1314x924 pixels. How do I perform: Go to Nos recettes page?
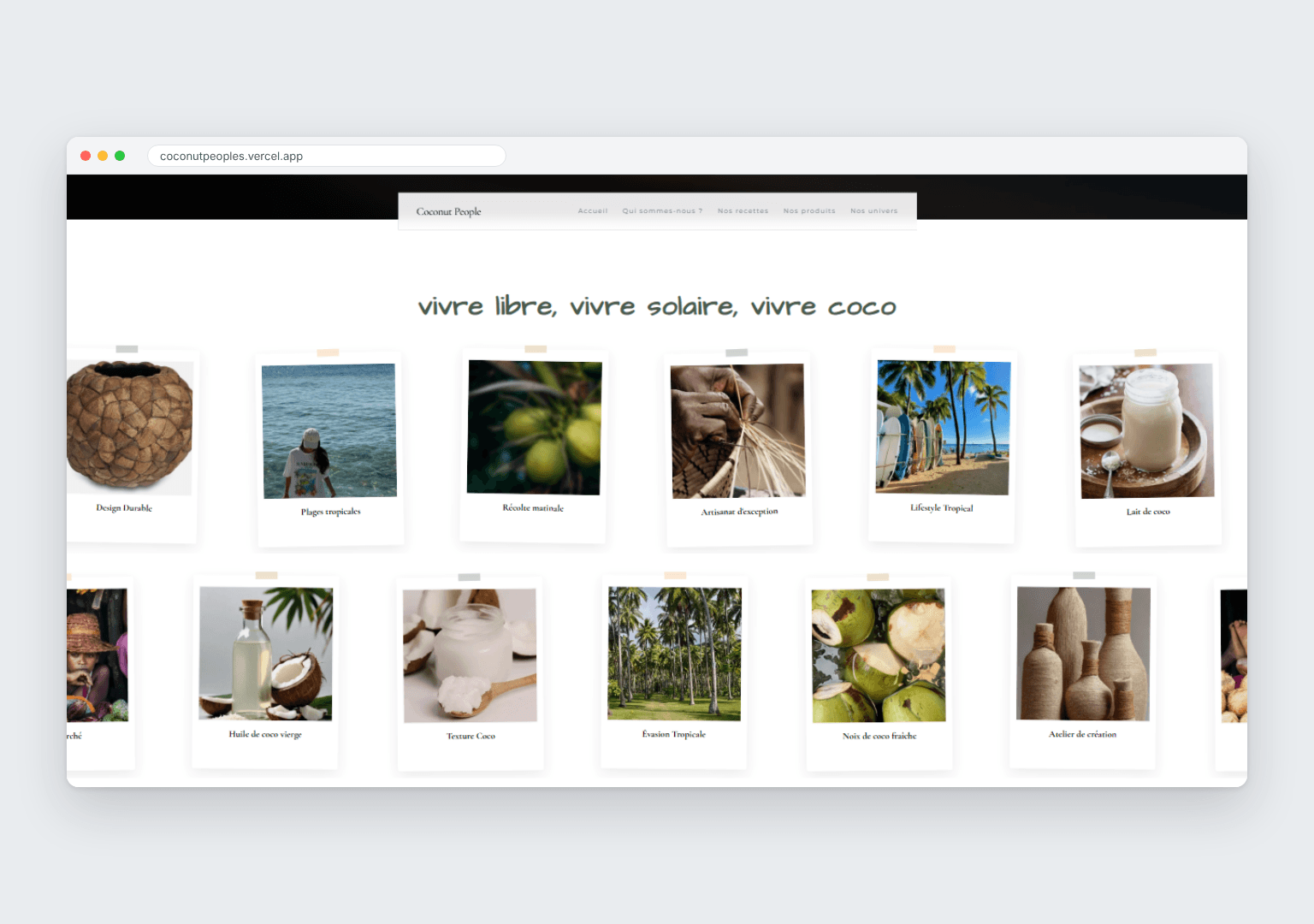coord(743,210)
